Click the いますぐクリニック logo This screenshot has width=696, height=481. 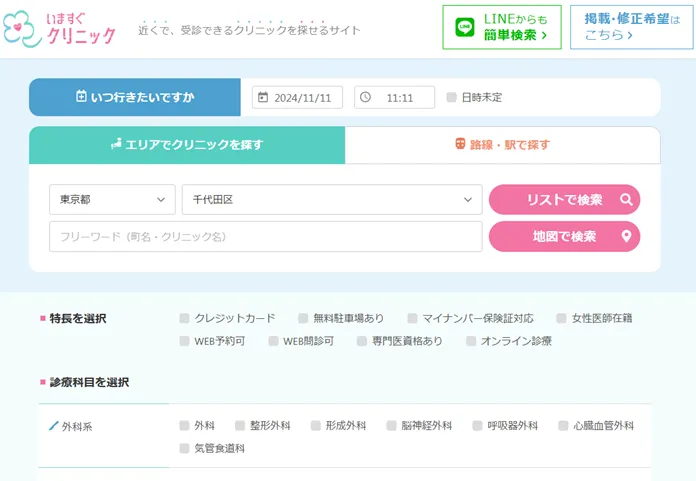click(x=60, y=28)
